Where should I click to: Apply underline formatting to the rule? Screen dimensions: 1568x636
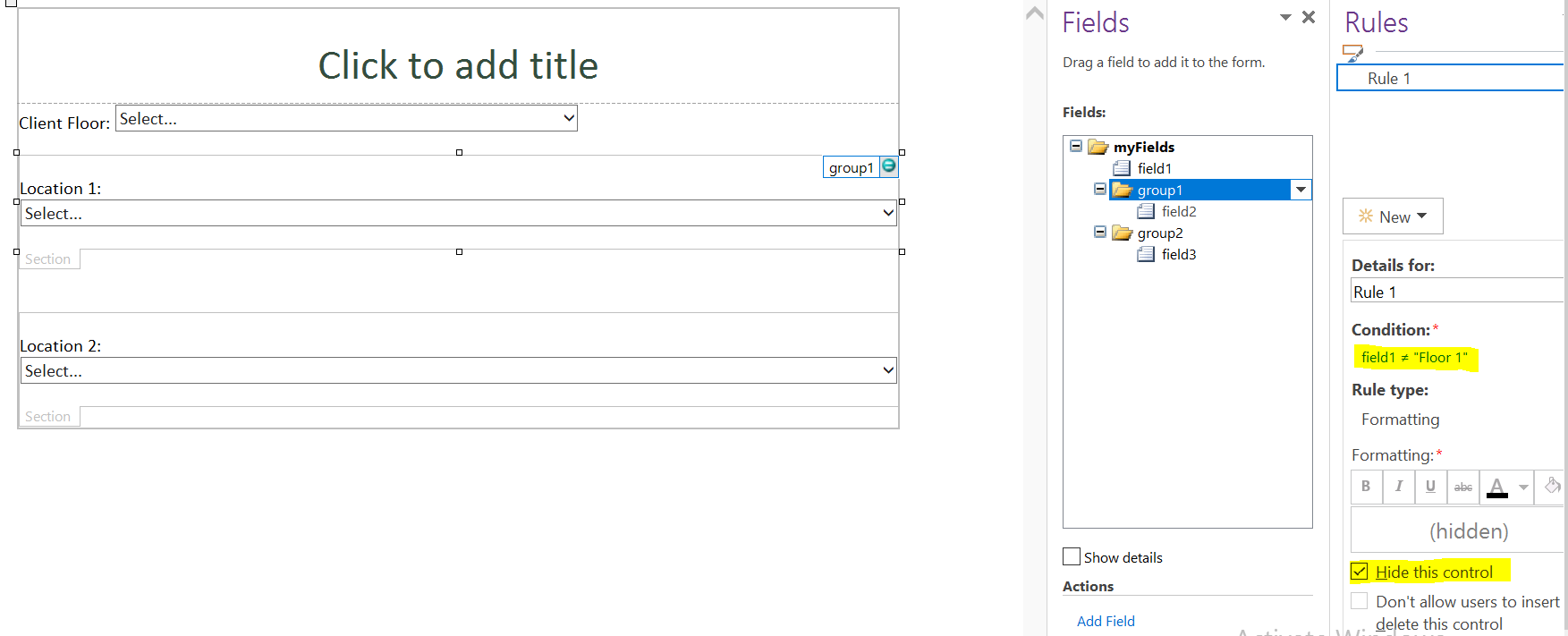(x=1430, y=486)
